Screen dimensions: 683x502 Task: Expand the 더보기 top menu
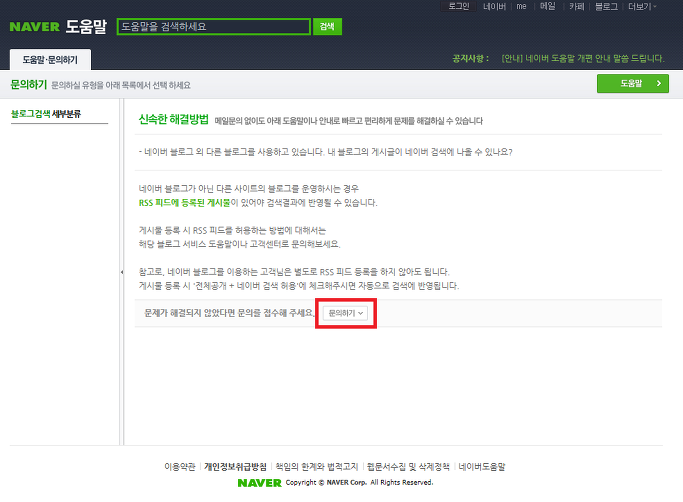(642, 7)
